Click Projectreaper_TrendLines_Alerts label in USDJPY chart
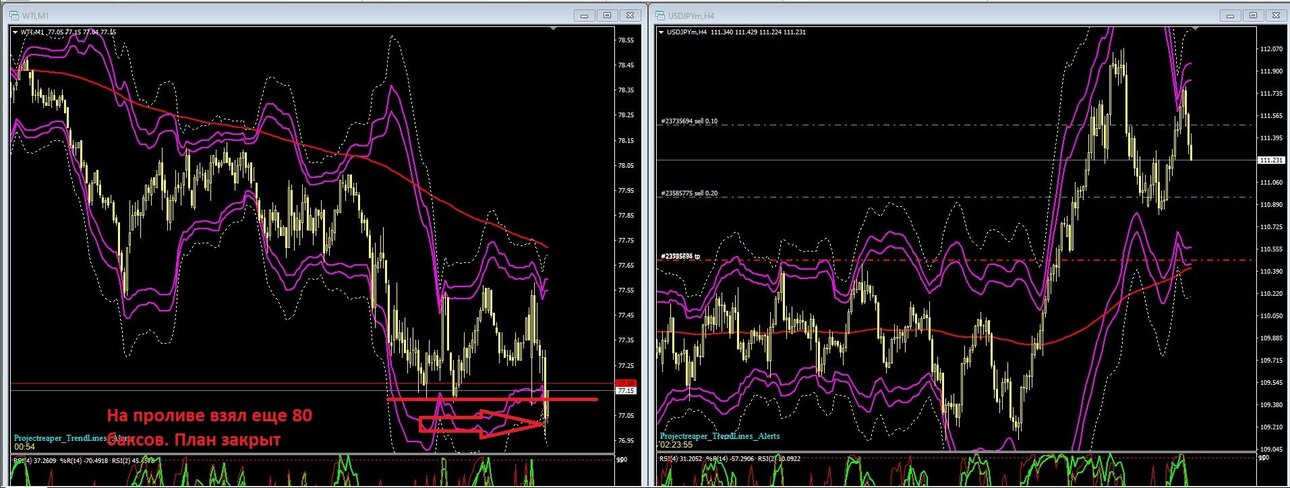This screenshot has width=1290, height=488. coord(720,436)
